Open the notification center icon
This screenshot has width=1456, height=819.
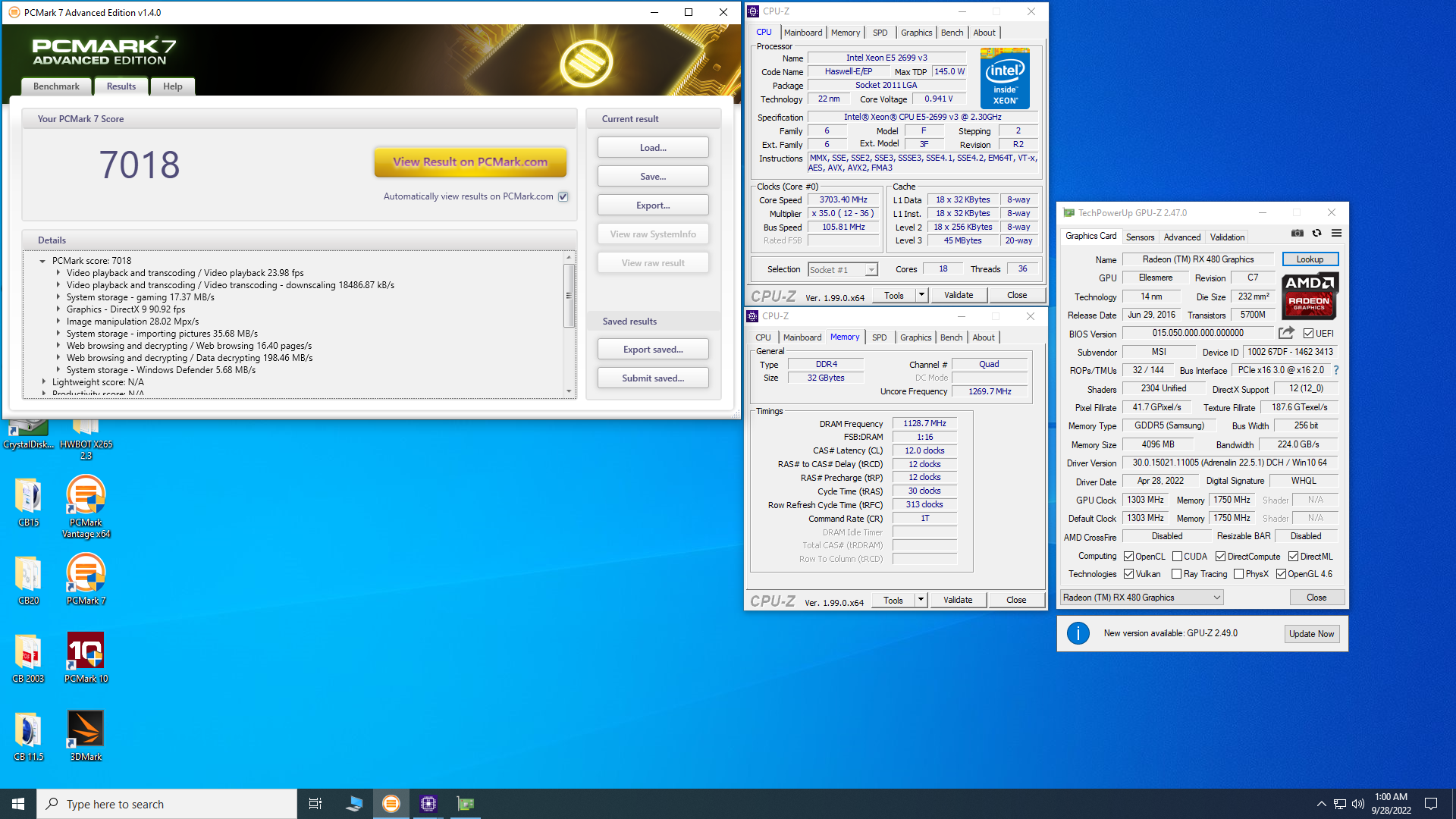click(1431, 804)
